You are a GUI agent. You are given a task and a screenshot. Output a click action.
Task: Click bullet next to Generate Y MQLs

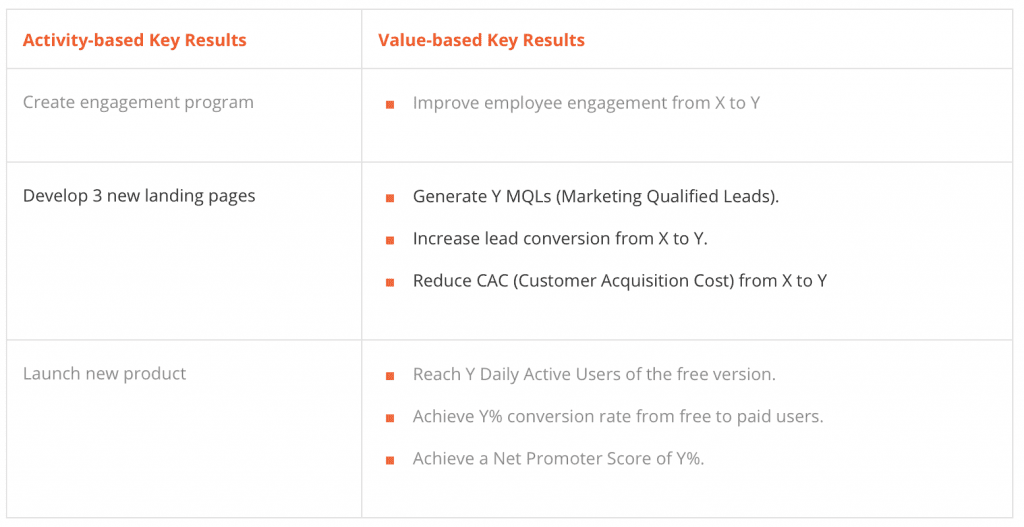click(390, 198)
